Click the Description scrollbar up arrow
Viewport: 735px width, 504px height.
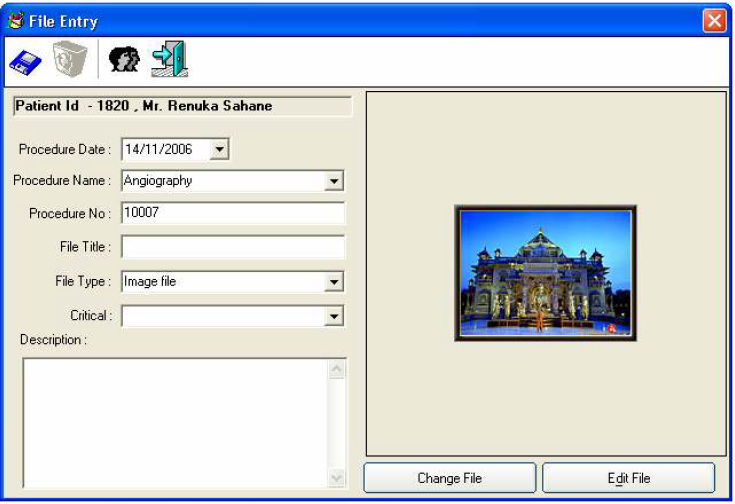pyautogui.click(x=337, y=370)
